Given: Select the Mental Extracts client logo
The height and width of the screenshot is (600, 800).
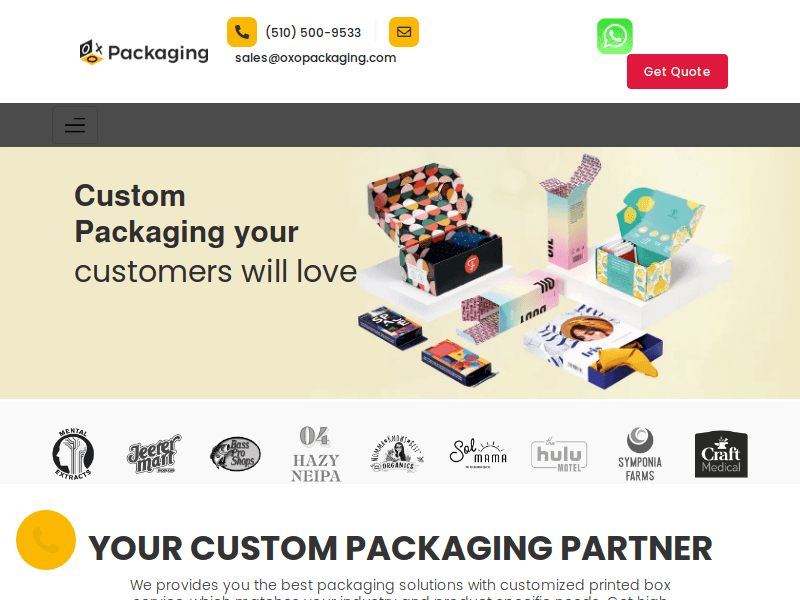Looking at the screenshot, I should 73,454.
